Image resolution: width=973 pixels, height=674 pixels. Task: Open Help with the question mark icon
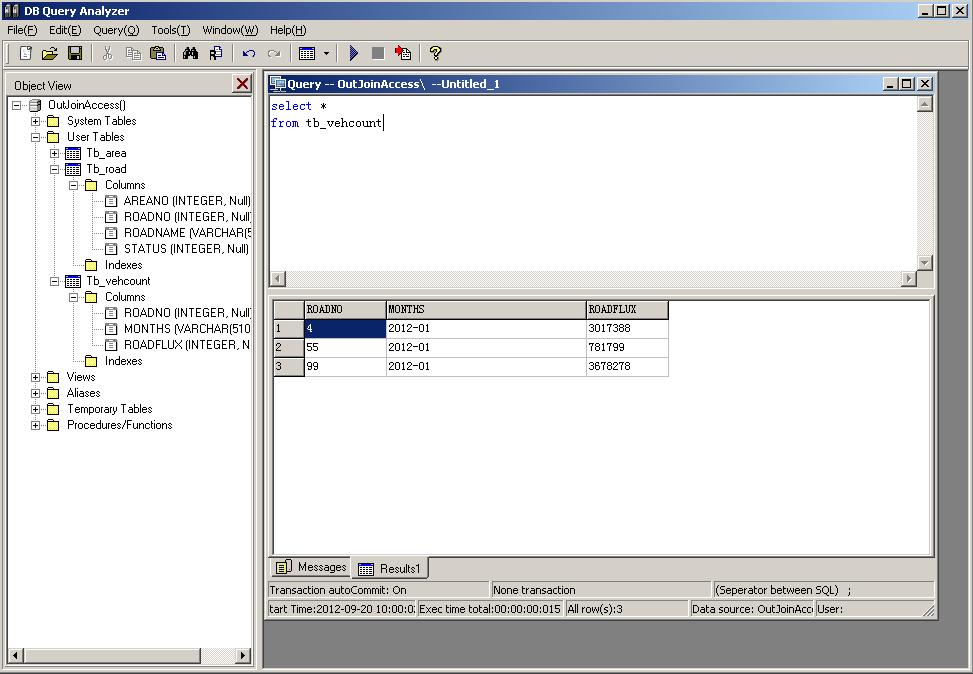click(x=434, y=53)
